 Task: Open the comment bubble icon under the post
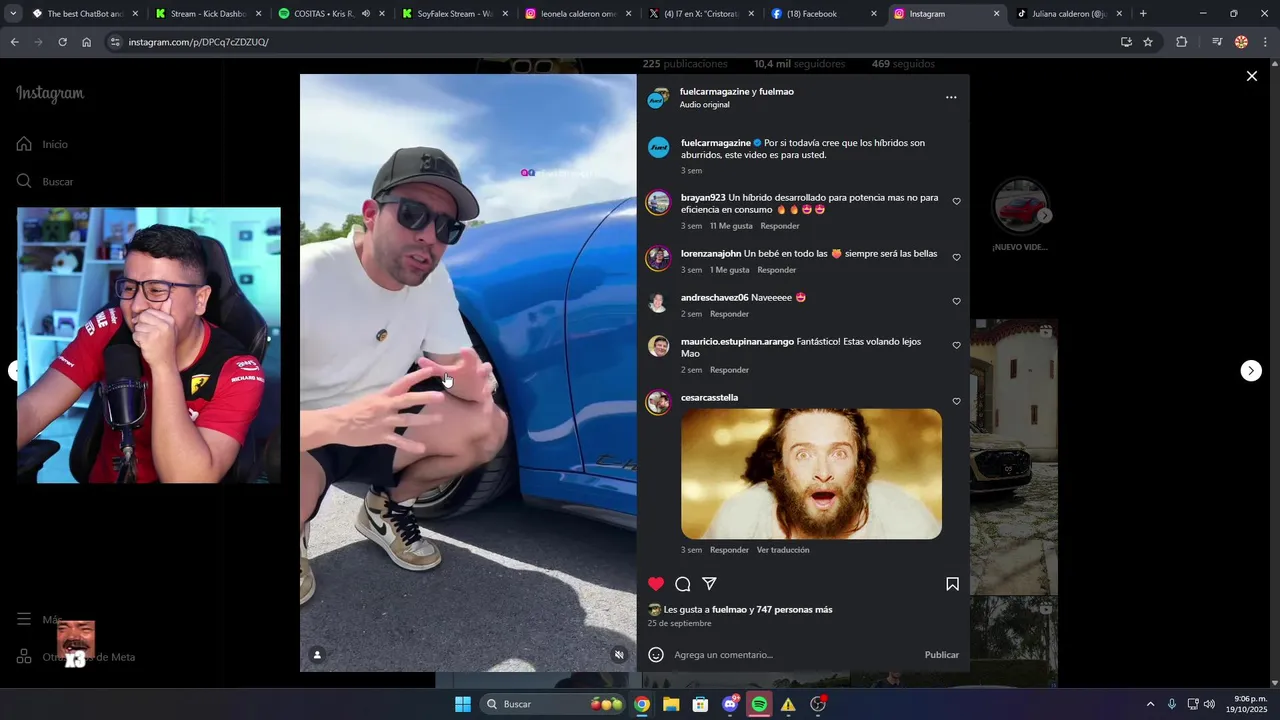click(x=683, y=584)
